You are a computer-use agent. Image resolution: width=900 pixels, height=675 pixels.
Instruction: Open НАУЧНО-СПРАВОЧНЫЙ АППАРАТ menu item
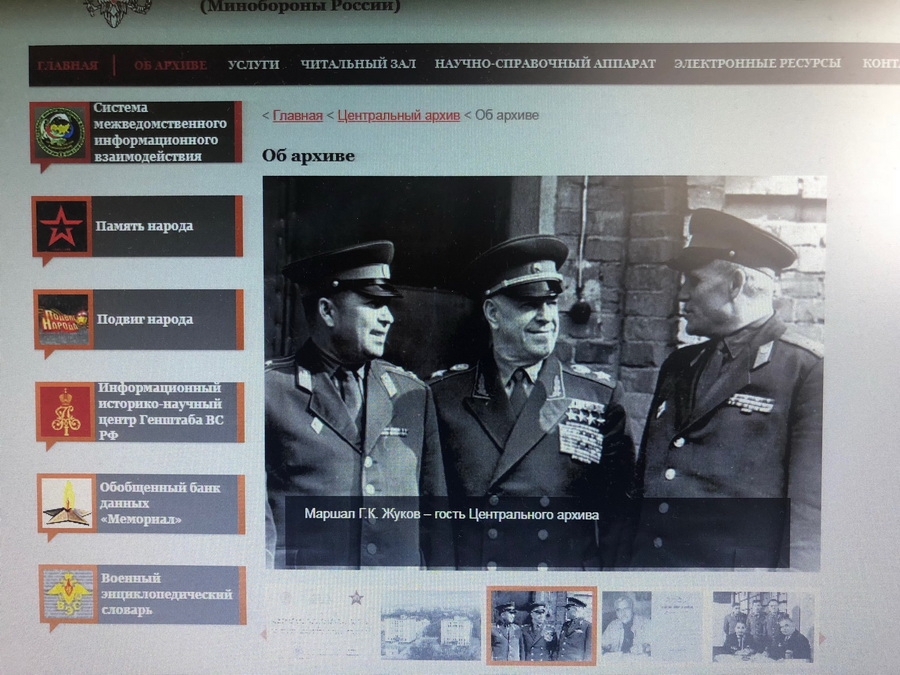click(x=545, y=64)
